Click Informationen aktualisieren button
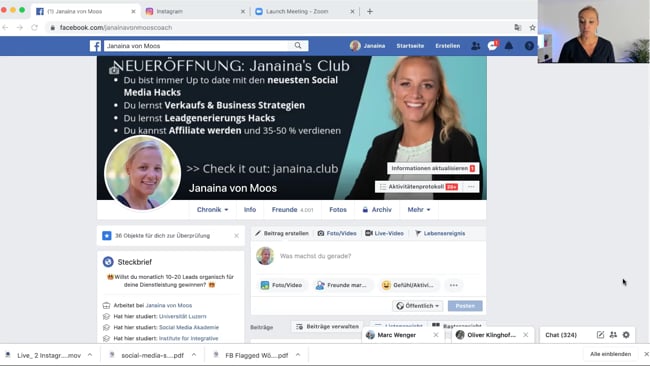Image resolution: width=650 pixels, height=366 pixels. point(433,168)
